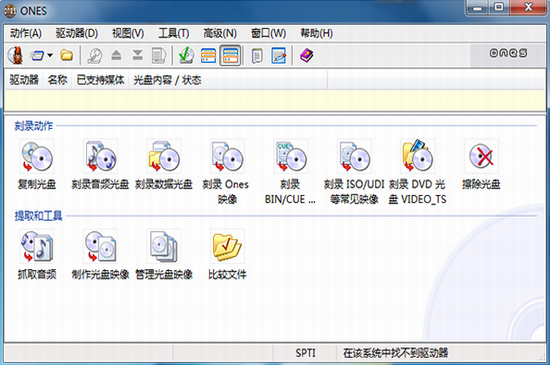Screen dimensions: 550x365
Task: Click the eject tray toolbar icon
Action: click(x=116, y=55)
